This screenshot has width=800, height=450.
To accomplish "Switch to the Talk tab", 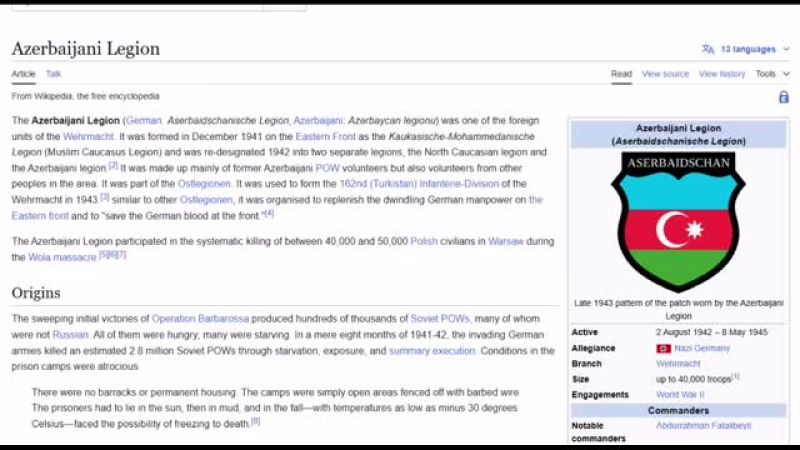I will (x=53, y=74).
